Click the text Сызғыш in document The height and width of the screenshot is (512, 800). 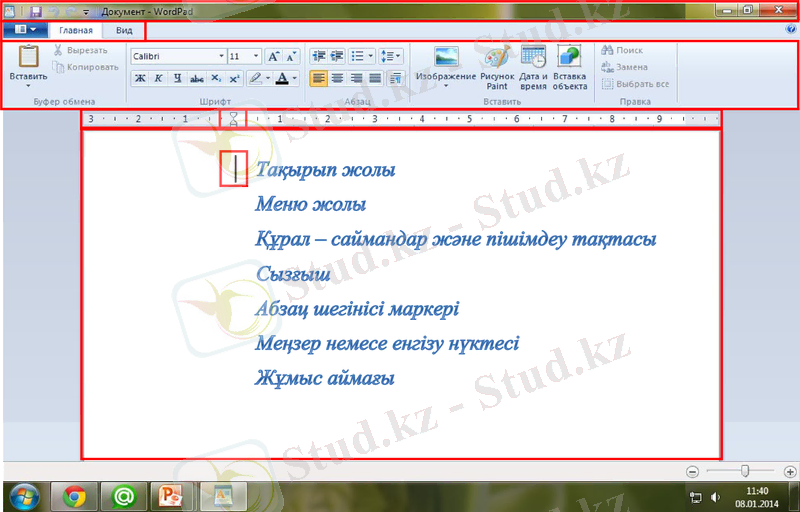pyautogui.click(x=293, y=274)
